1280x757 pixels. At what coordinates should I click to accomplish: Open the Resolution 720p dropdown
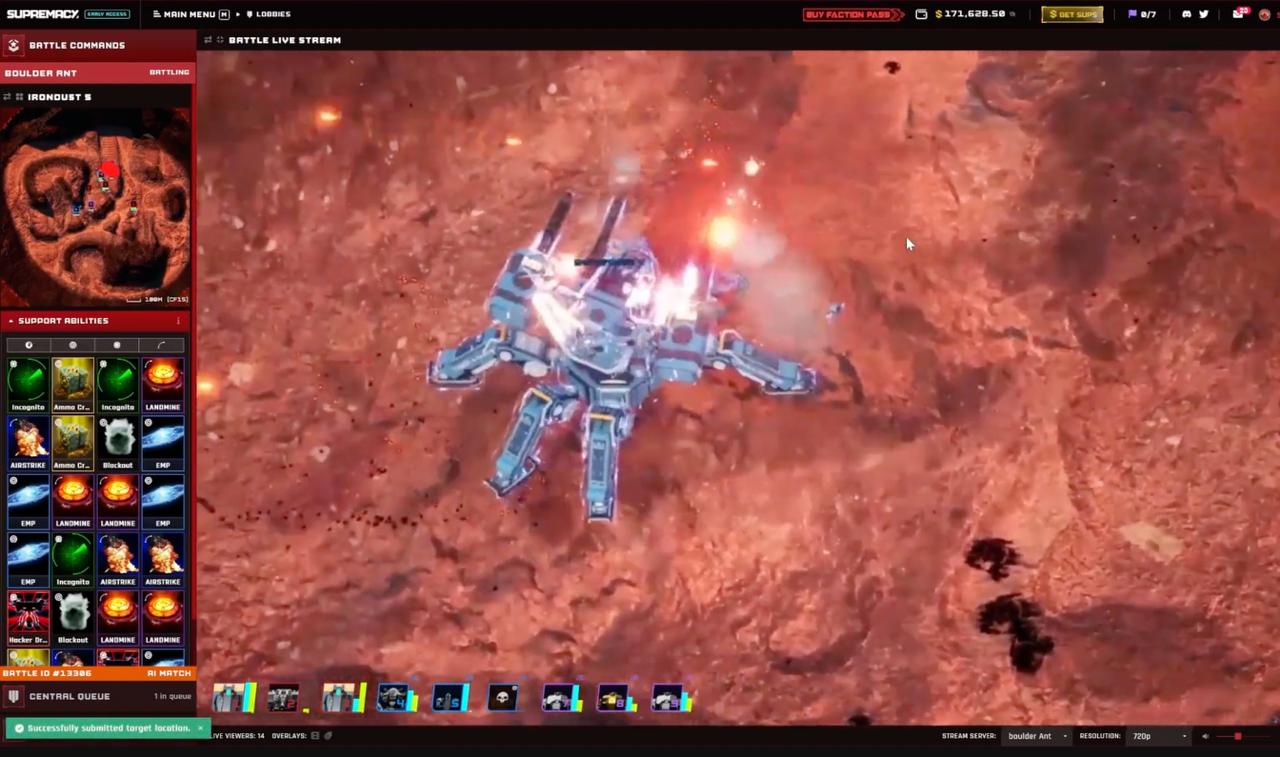(x=1160, y=736)
